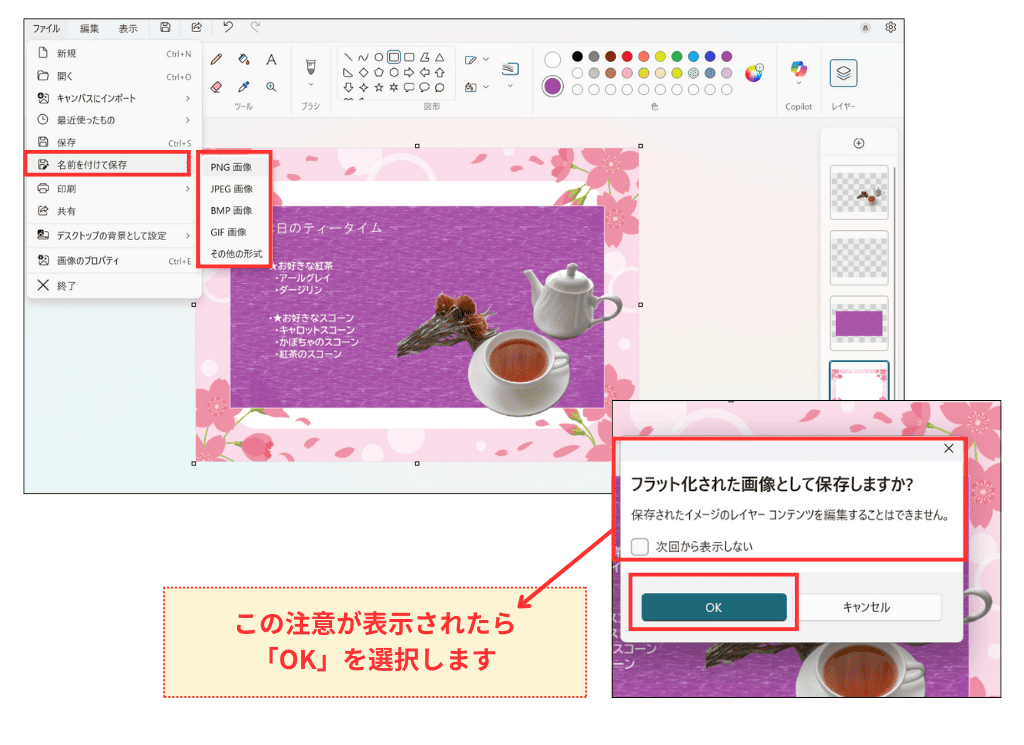Select the fill with color bucket tool

coord(242,59)
